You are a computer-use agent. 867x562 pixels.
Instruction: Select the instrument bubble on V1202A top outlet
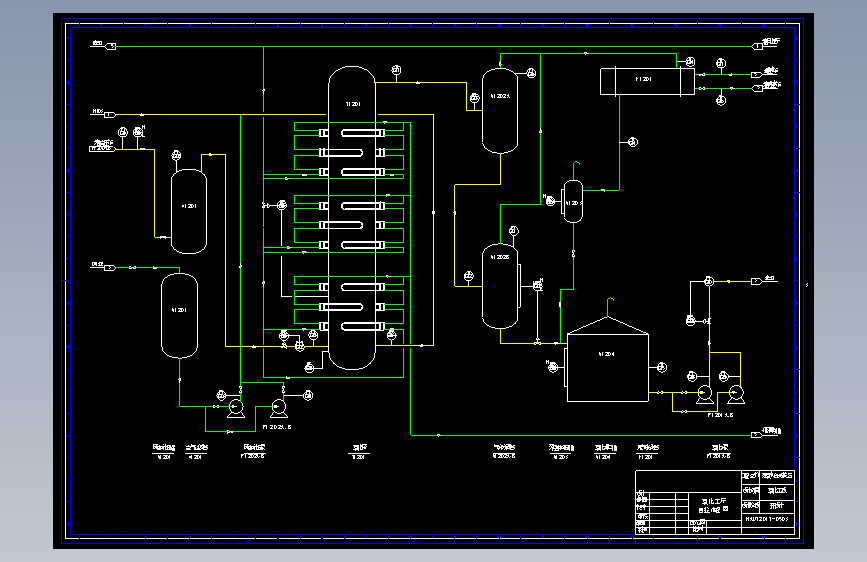[531, 73]
